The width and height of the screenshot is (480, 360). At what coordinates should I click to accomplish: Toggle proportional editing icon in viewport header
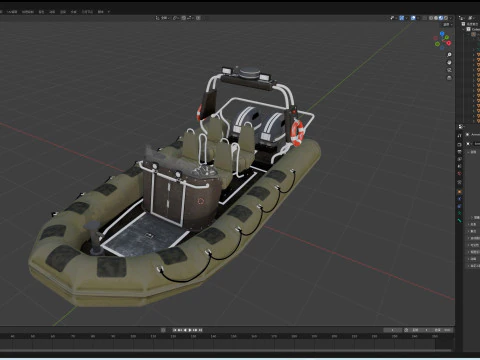pos(198,18)
